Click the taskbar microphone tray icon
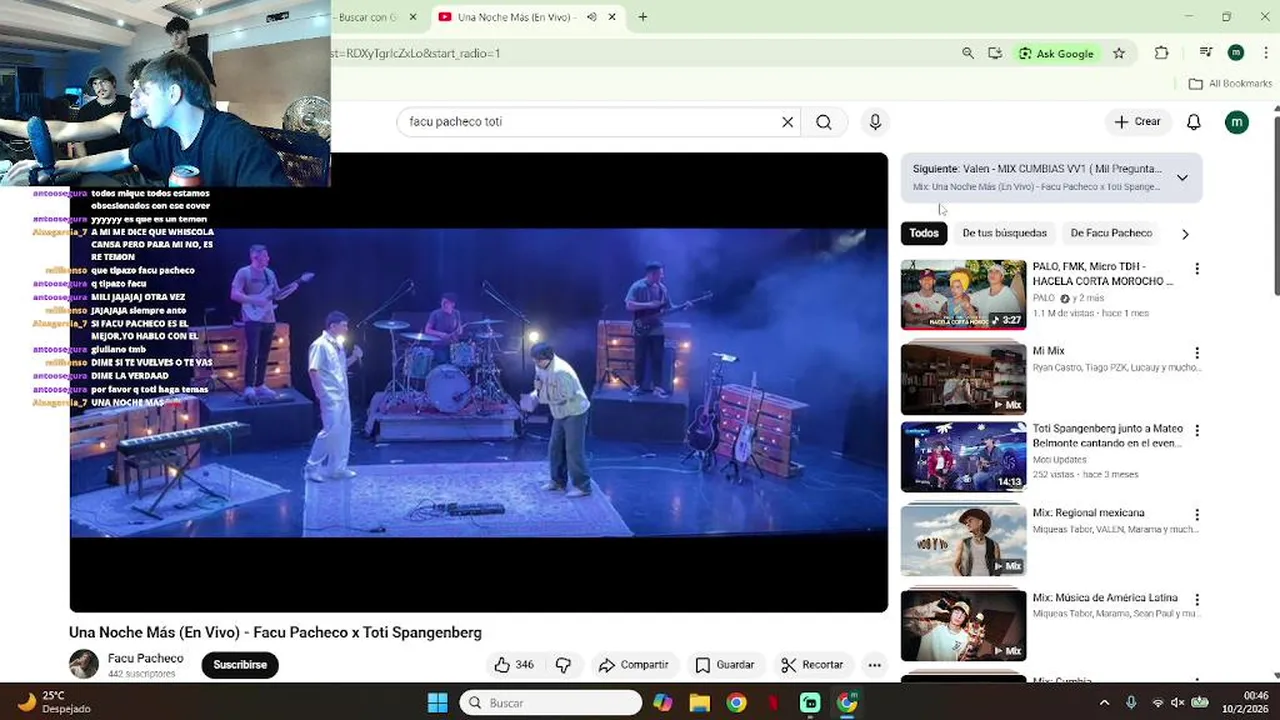This screenshot has height=720, width=1280. click(1131, 703)
